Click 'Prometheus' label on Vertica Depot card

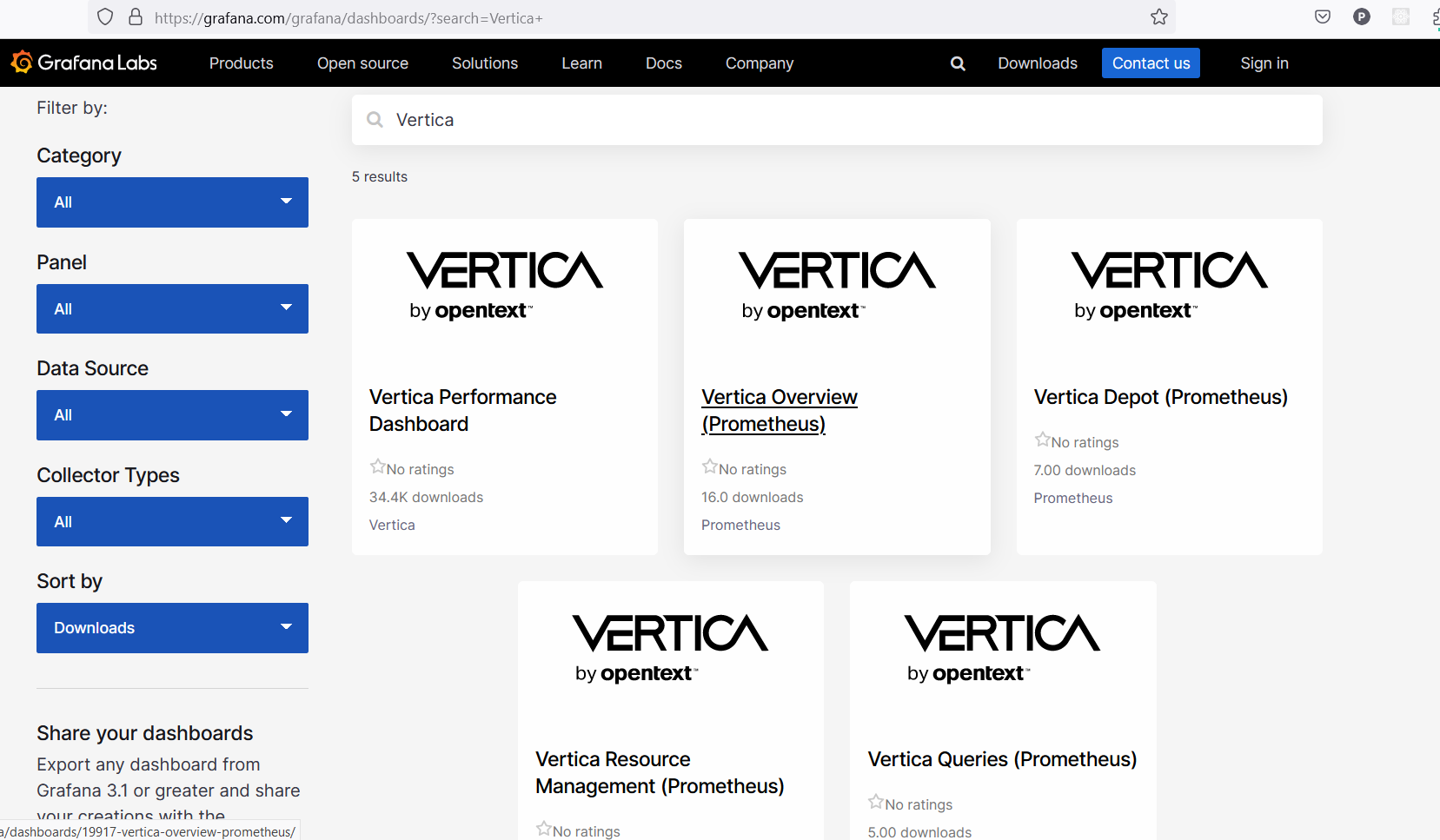(x=1073, y=498)
